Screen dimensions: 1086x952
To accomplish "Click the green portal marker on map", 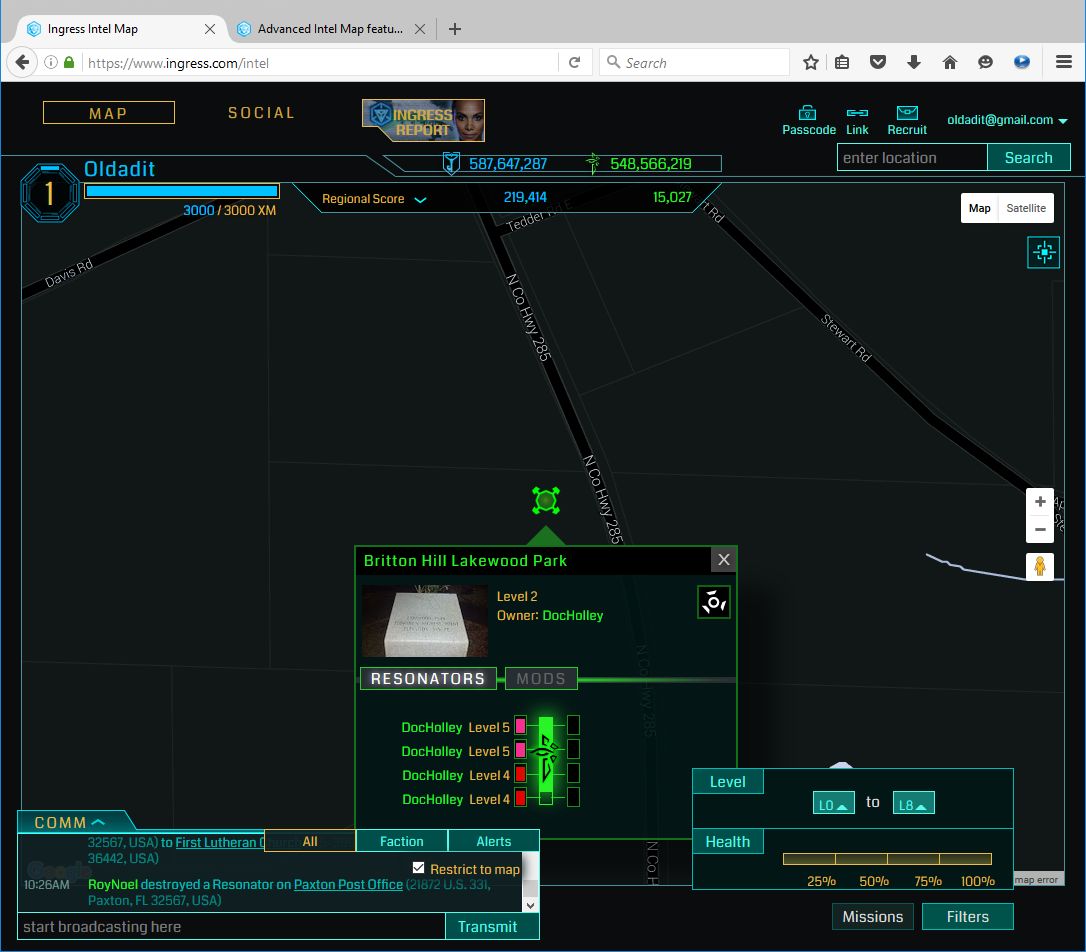I will [x=545, y=500].
